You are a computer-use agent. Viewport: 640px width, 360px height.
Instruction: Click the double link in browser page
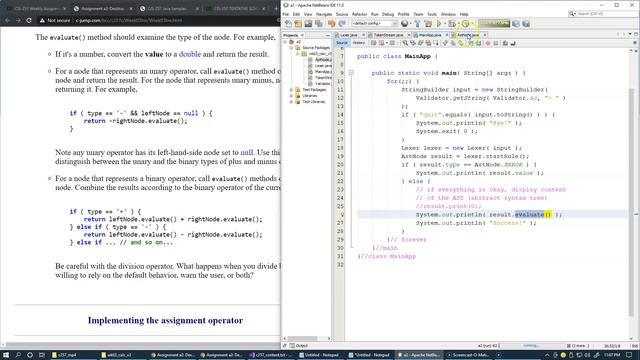click(x=190, y=54)
